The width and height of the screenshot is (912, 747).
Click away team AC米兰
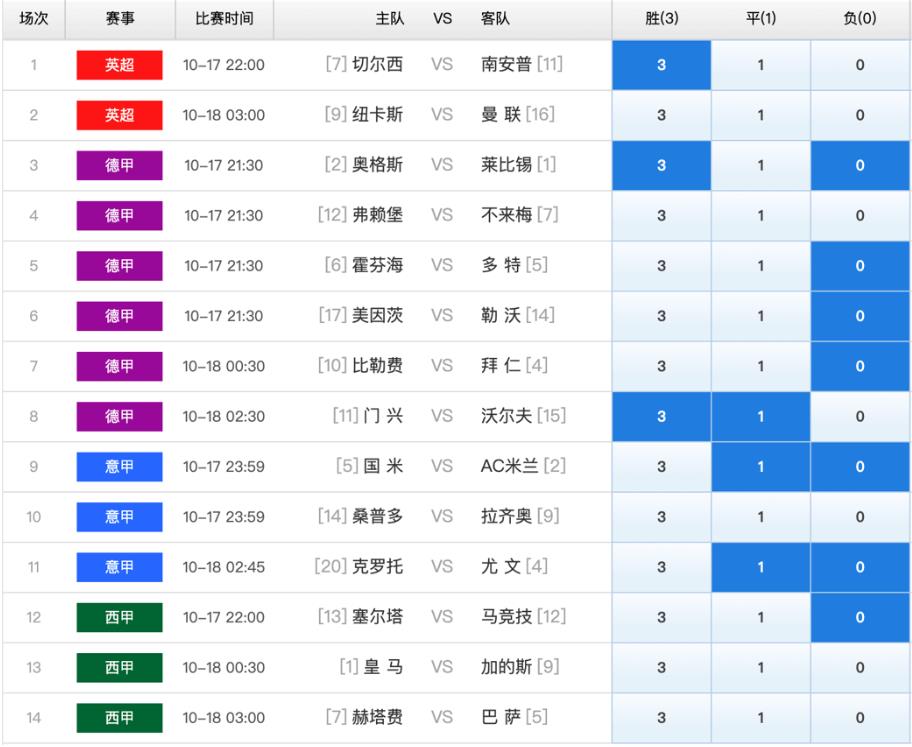(x=510, y=466)
